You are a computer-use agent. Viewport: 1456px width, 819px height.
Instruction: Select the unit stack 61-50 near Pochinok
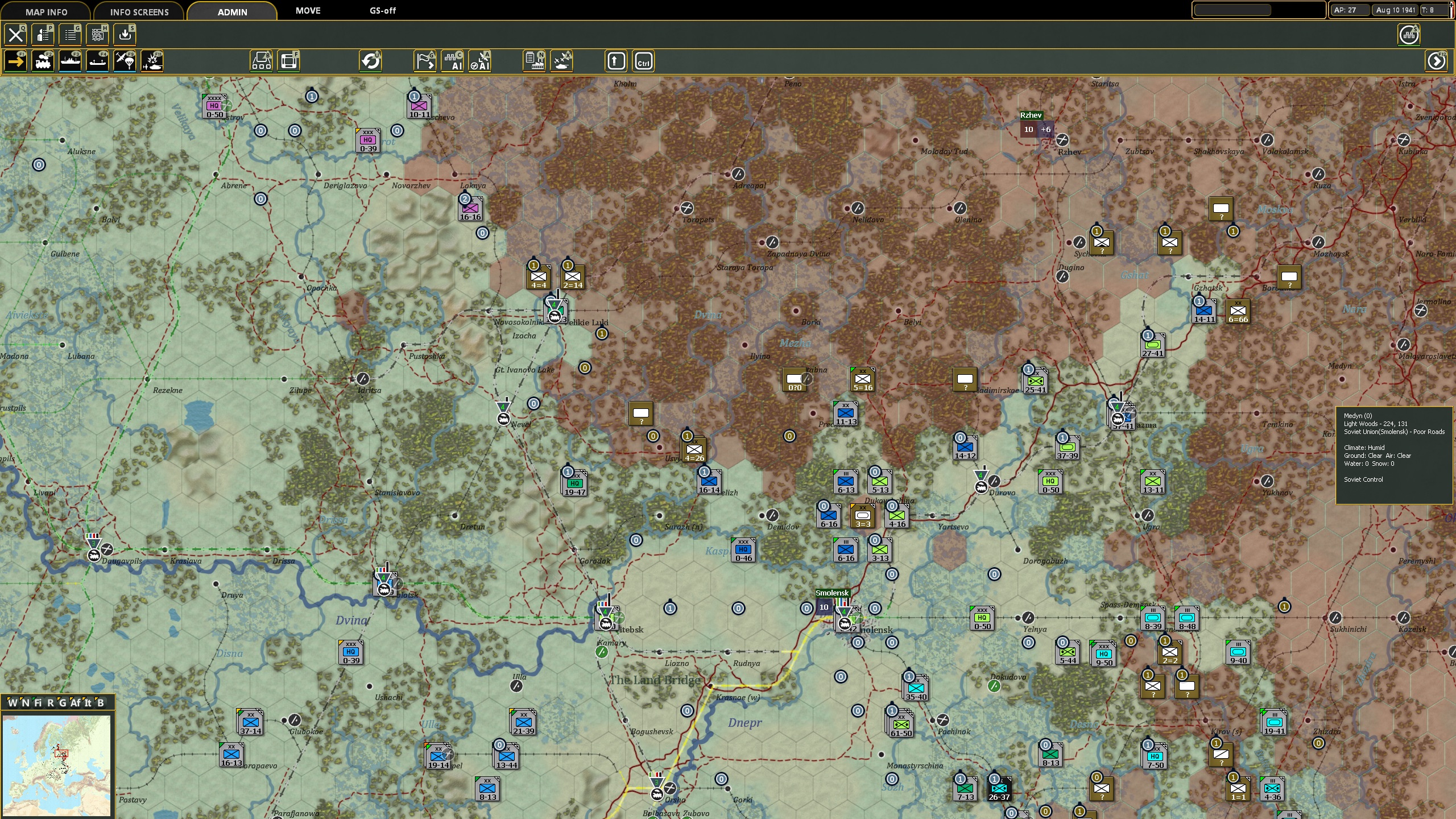click(x=900, y=725)
